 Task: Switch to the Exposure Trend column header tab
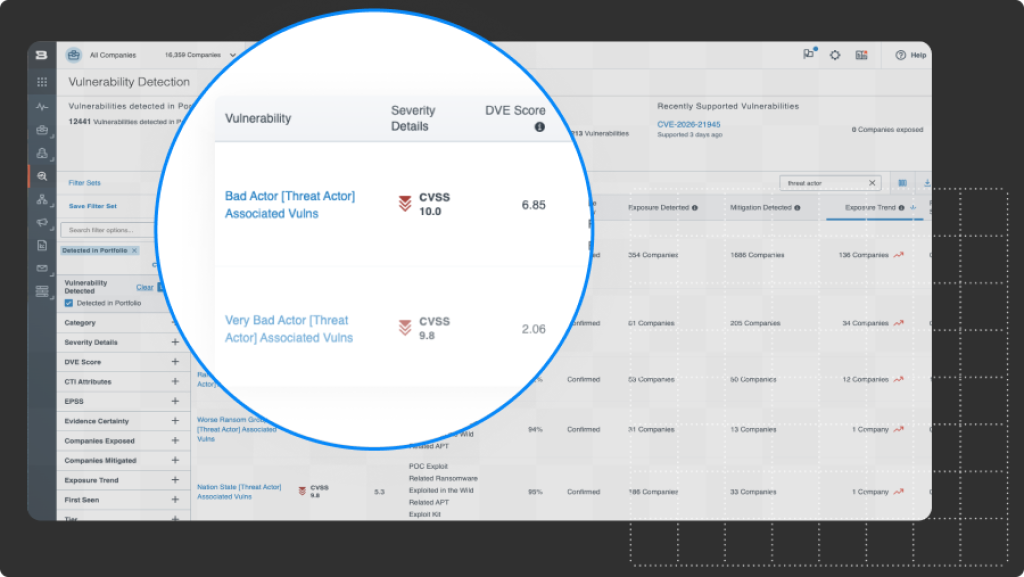[x=871, y=208]
